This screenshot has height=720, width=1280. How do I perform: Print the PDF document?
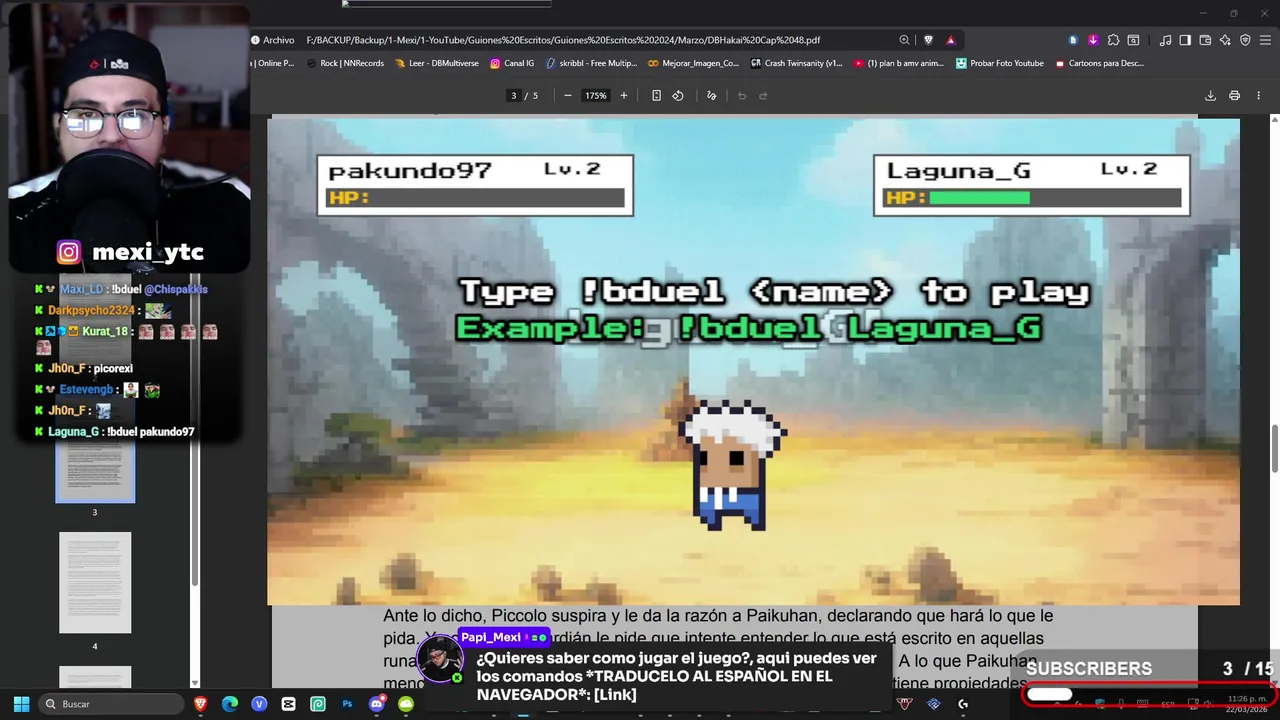1234,96
